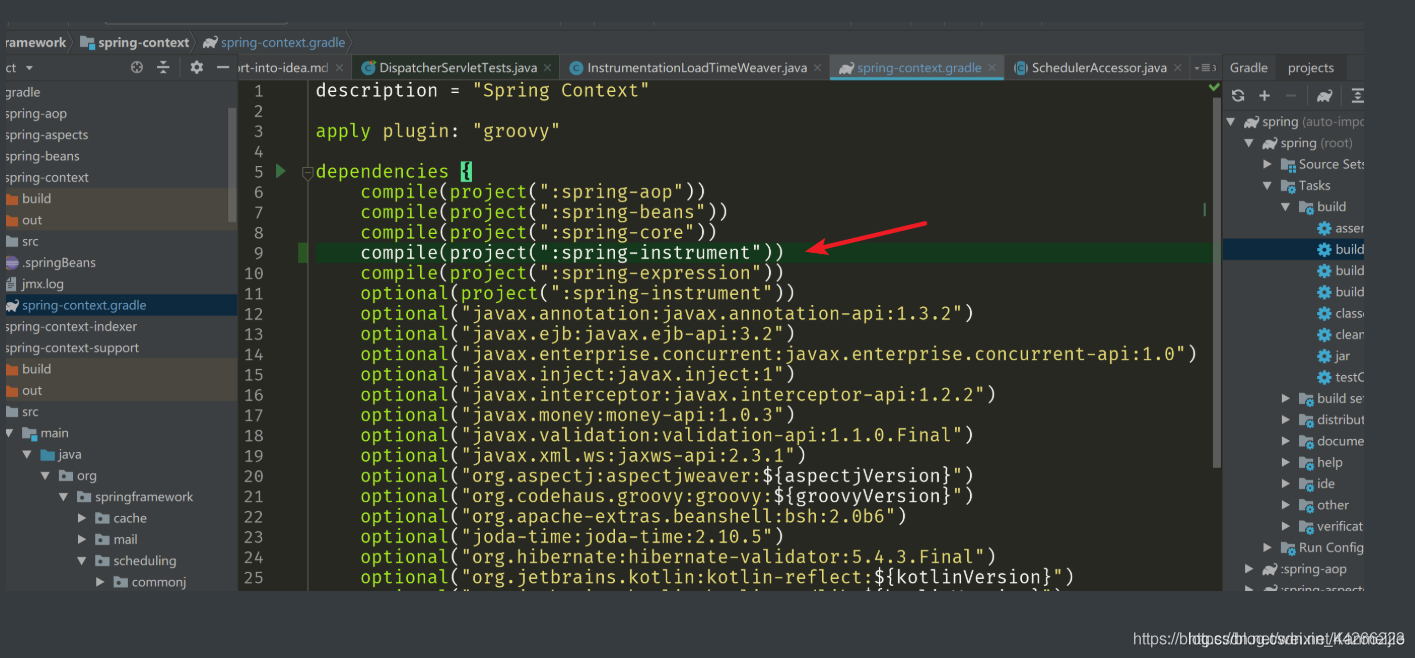The height and width of the screenshot is (658, 1415).
Task: Click spring-context.gradle breadcrumb in the navigation bar
Action: coord(274,42)
